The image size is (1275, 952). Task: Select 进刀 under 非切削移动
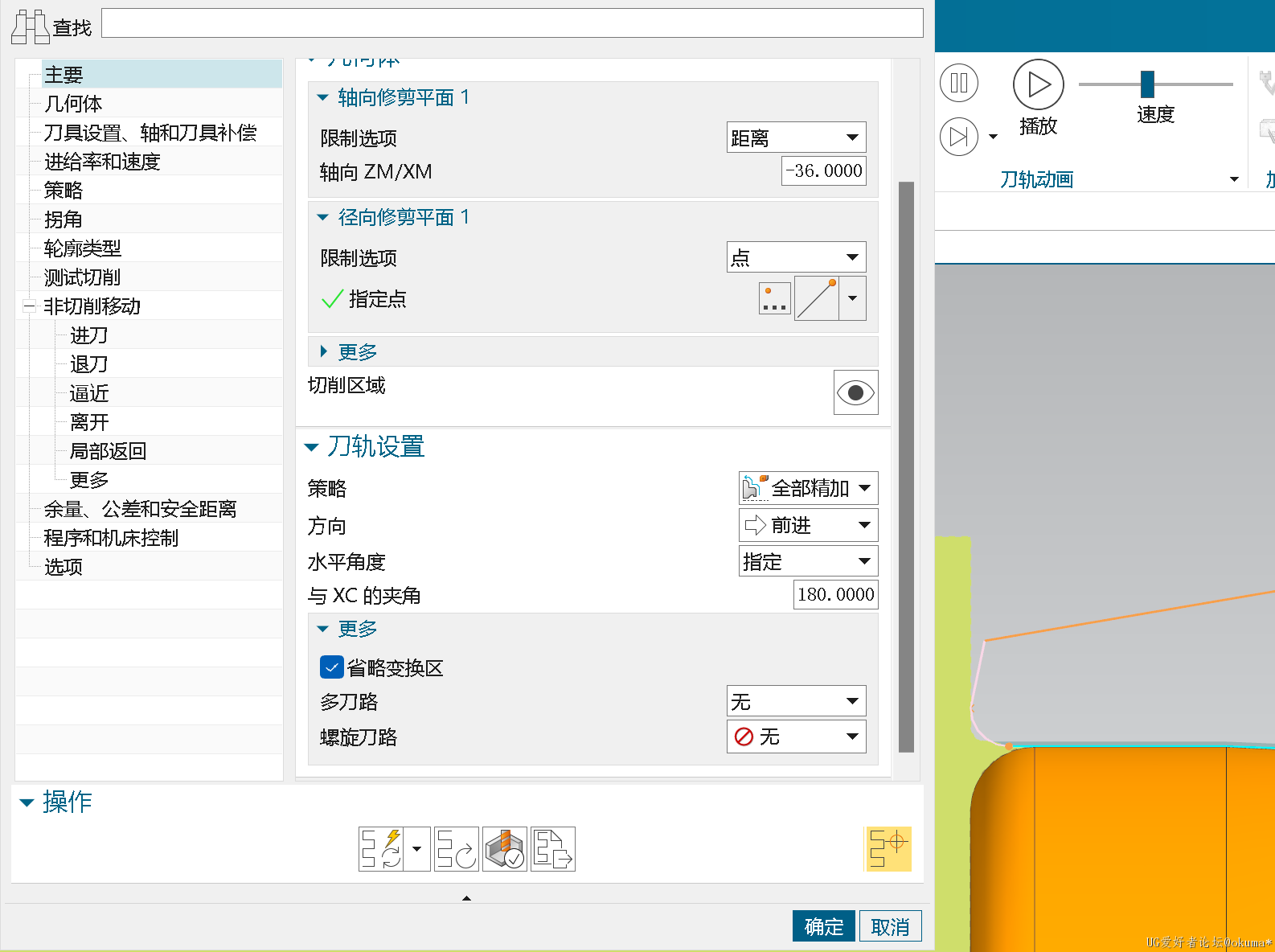89,335
